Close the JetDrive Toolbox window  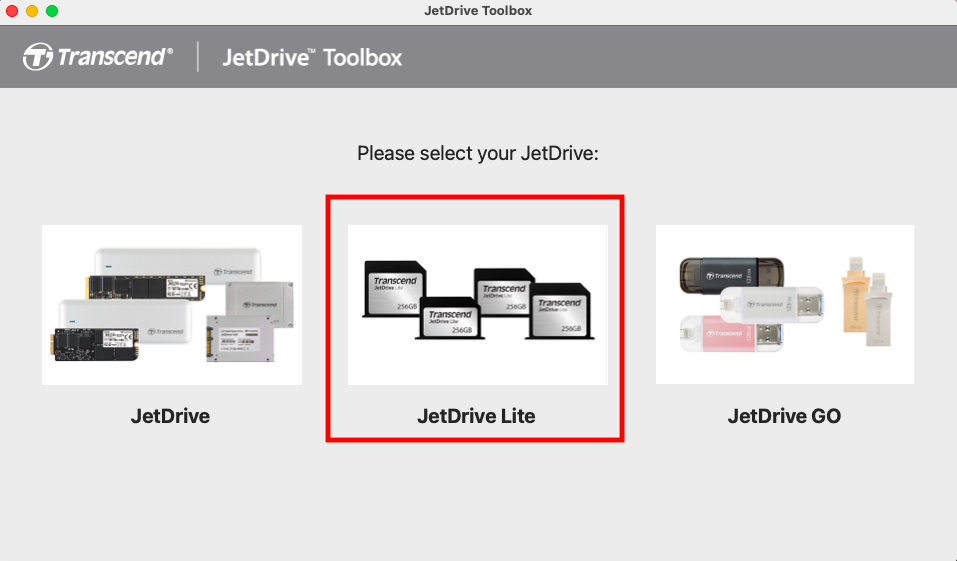pos(12,11)
